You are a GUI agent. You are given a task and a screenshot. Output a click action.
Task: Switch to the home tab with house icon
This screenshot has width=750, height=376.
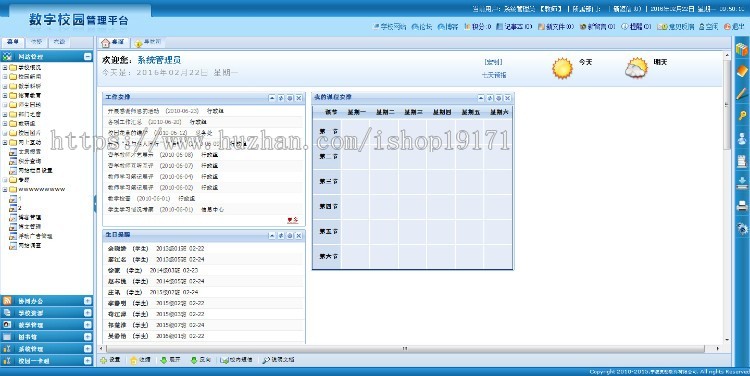(113, 43)
